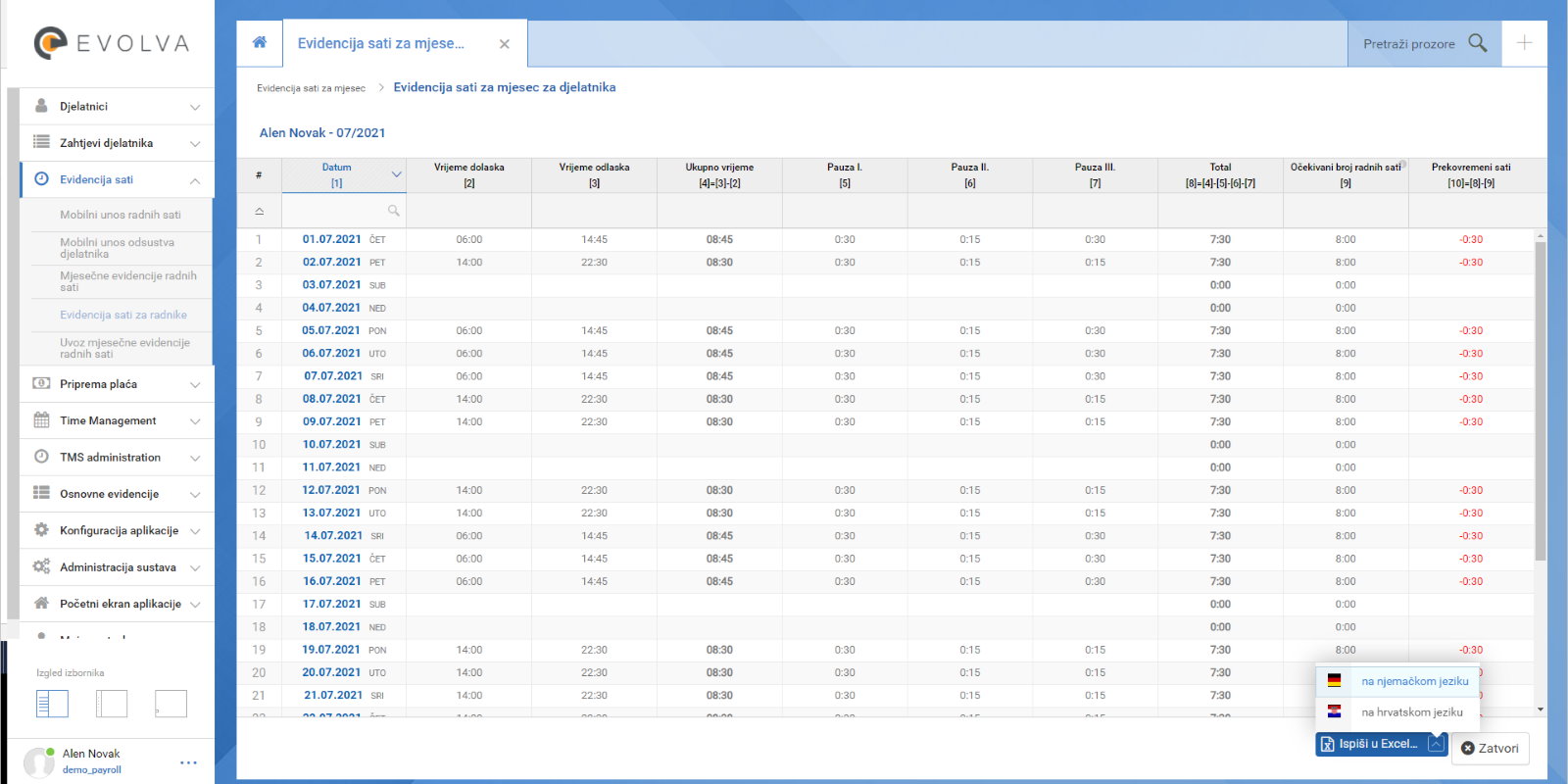Expand the Priprema plaća menu section
Image resolution: width=1568 pixels, height=784 pixels.
195,384
